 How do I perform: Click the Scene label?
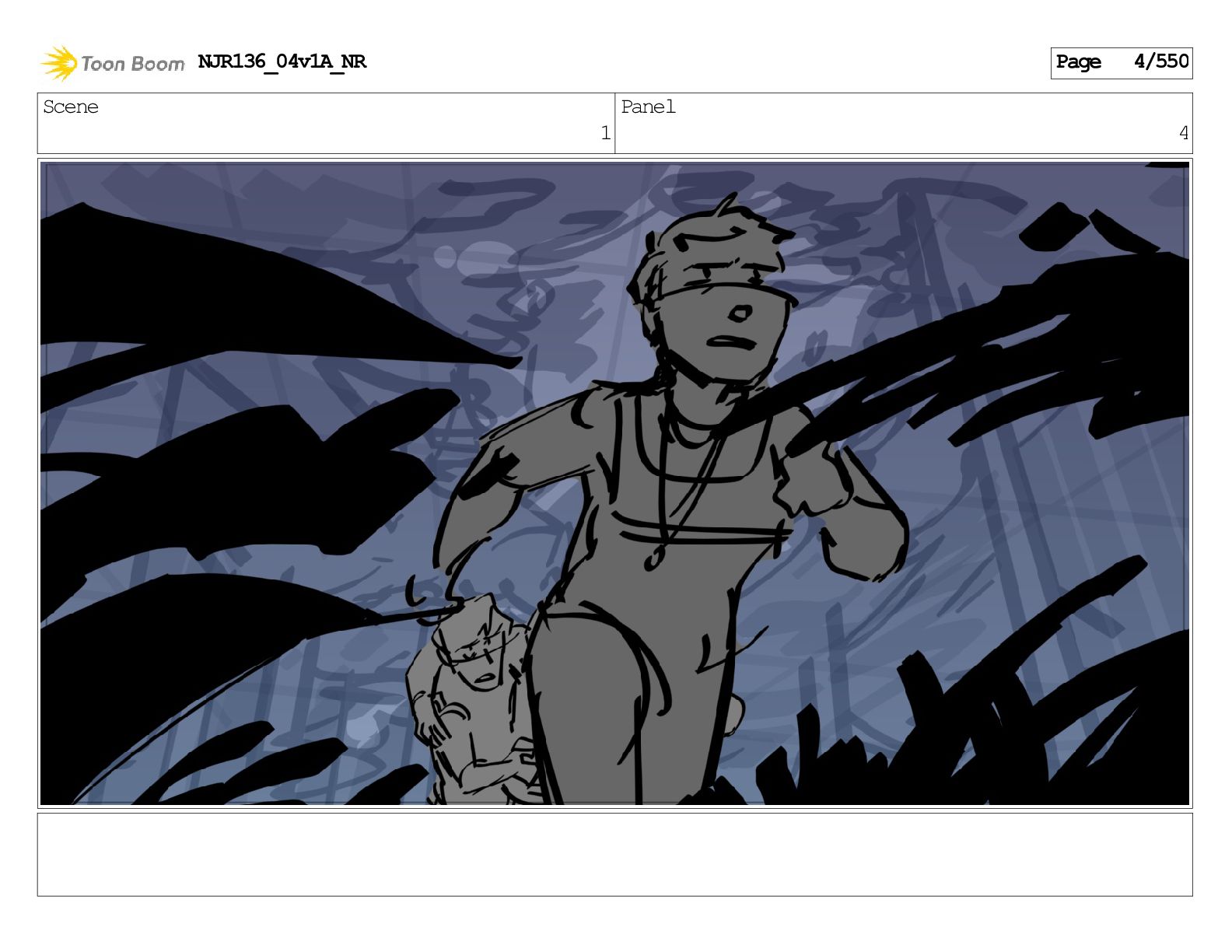click(x=71, y=107)
